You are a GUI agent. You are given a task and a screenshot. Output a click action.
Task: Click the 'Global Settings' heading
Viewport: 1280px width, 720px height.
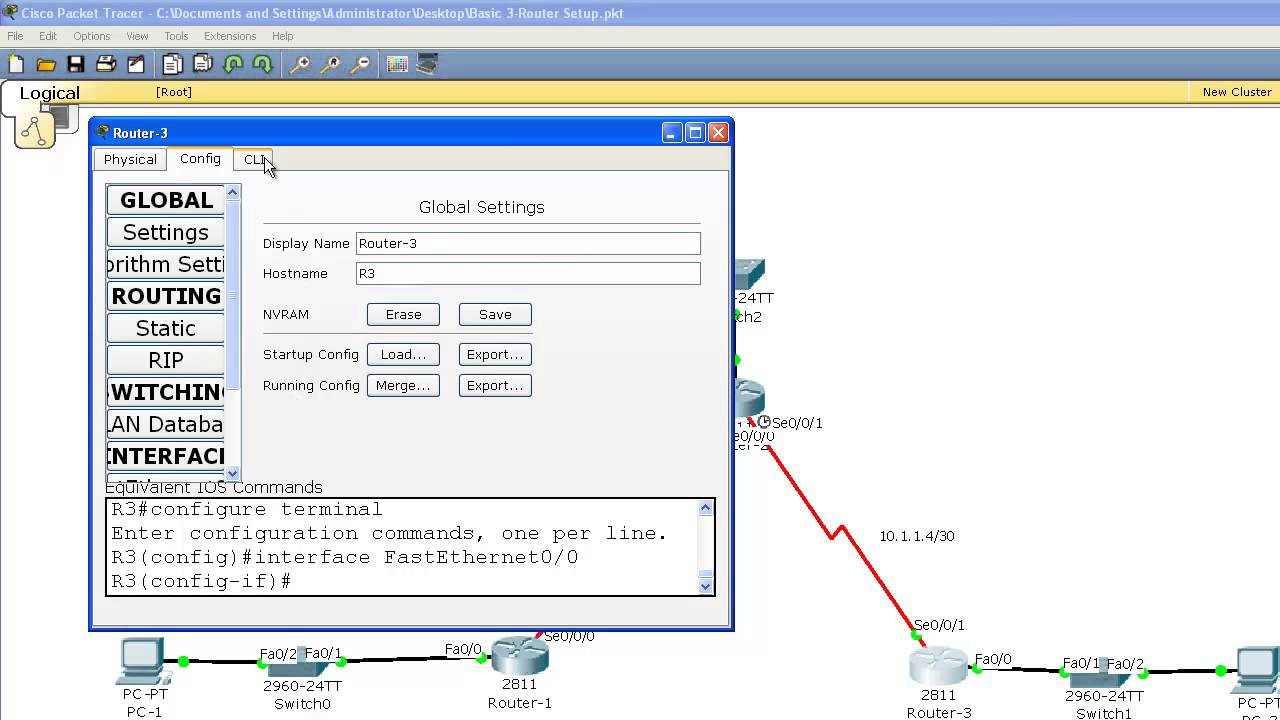click(482, 207)
